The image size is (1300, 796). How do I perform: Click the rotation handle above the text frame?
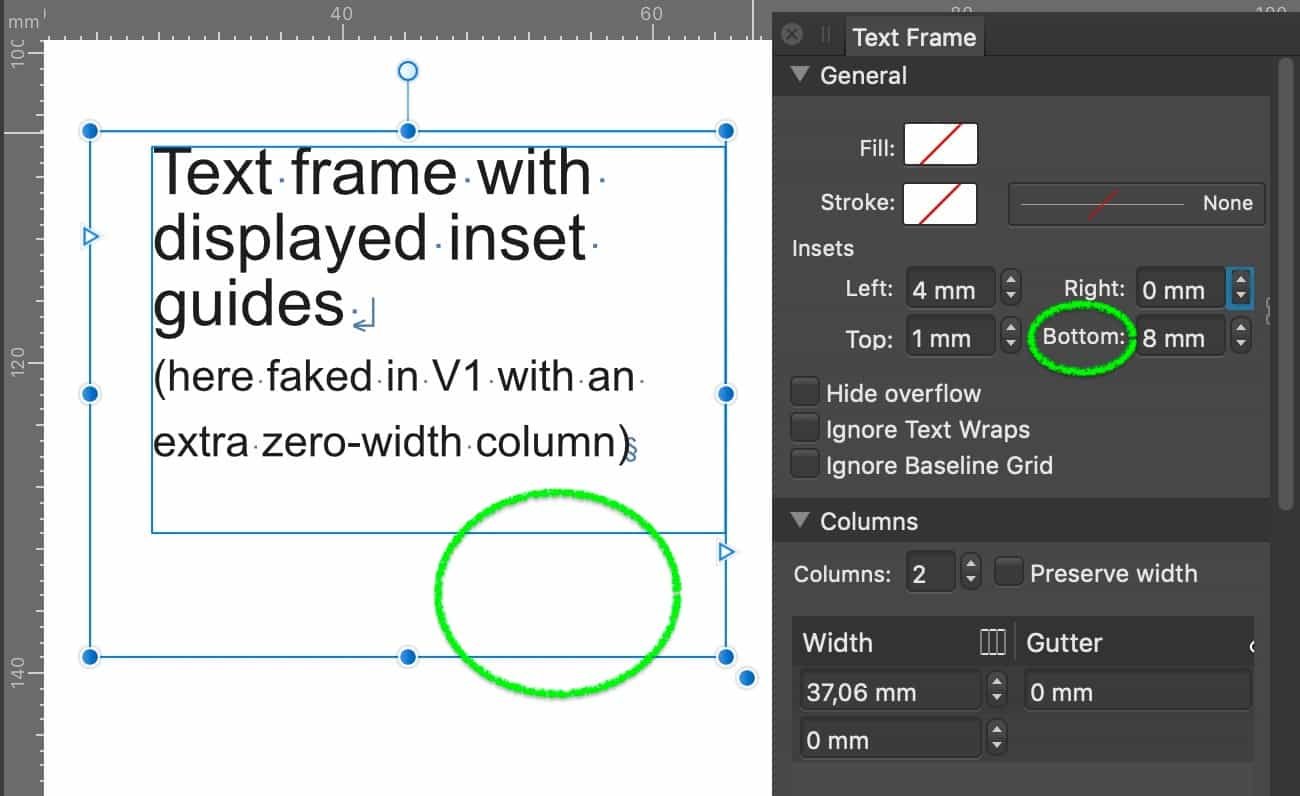(x=407, y=71)
